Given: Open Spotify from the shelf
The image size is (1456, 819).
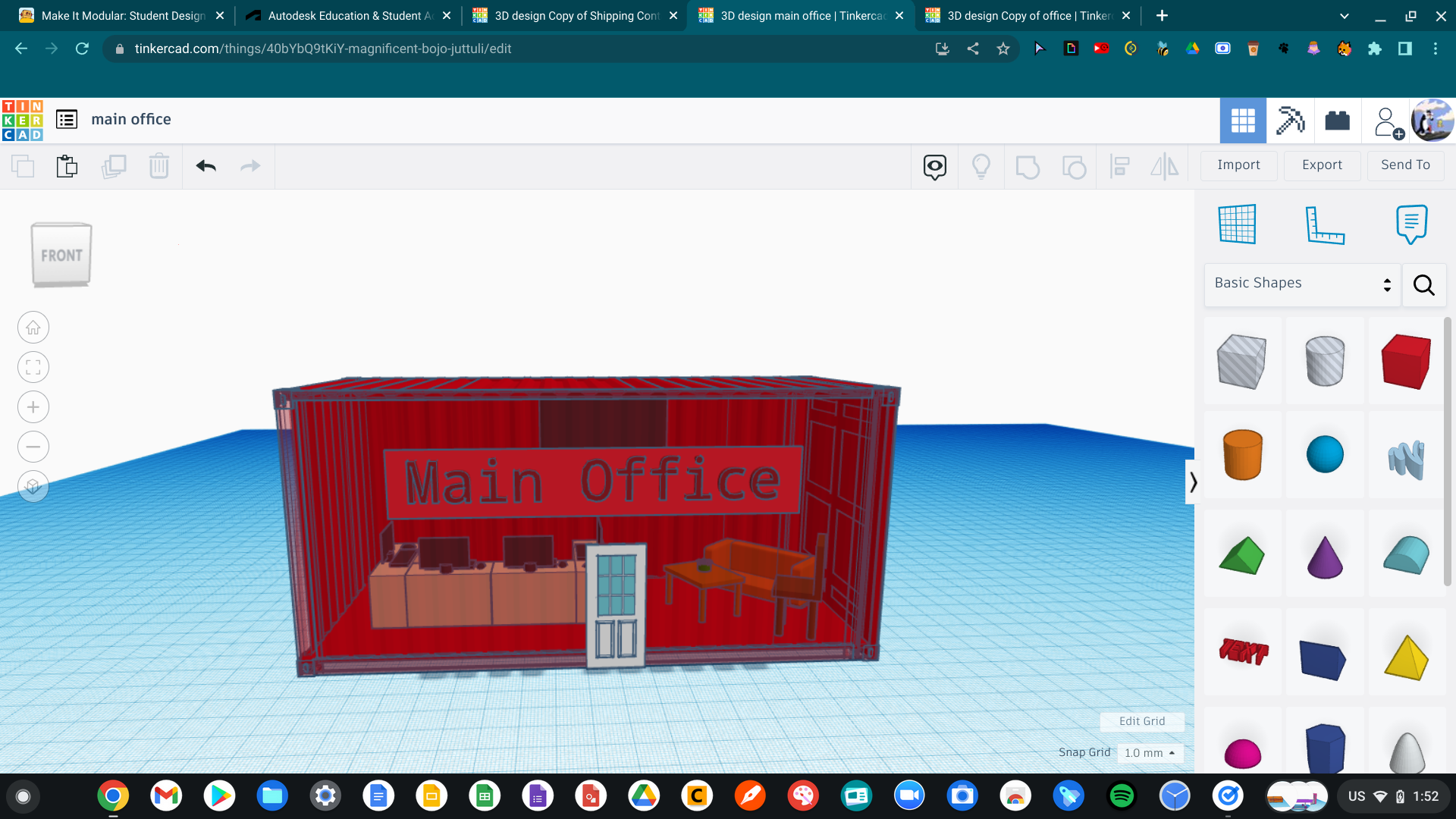Looking at the screenshot, I should 1122,796.
